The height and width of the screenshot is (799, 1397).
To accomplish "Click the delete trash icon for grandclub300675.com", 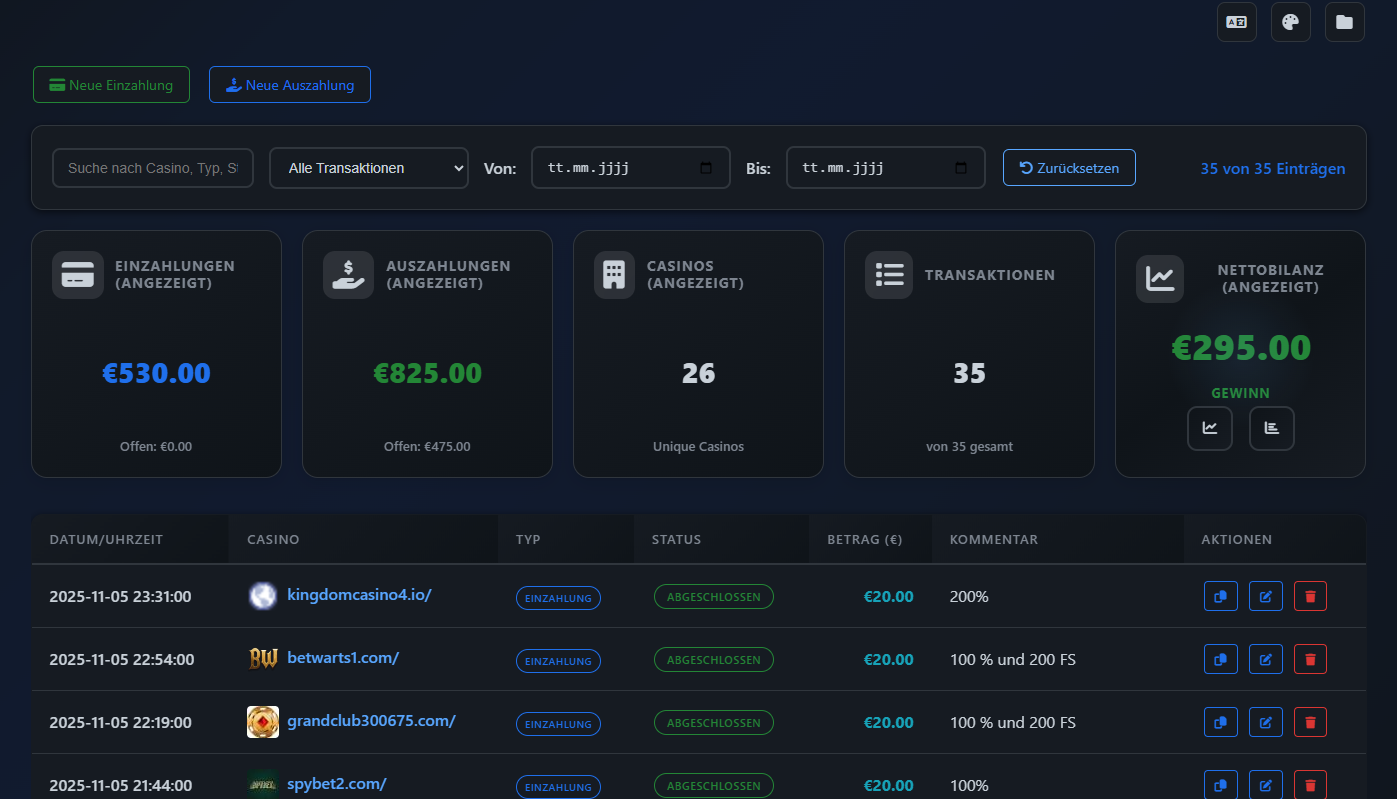I will (x=1310, y=722).
